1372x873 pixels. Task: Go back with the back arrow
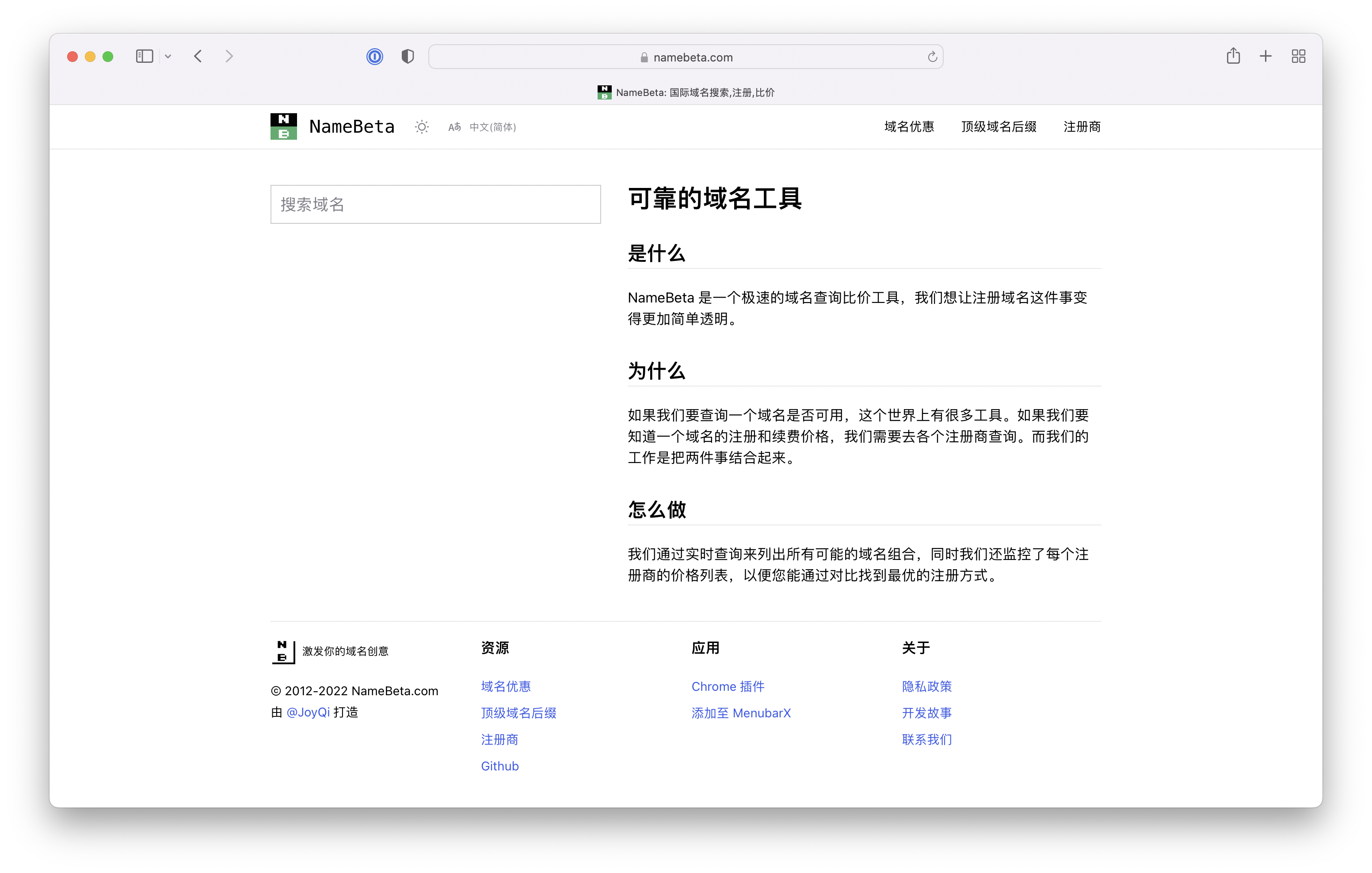(198, 57)
